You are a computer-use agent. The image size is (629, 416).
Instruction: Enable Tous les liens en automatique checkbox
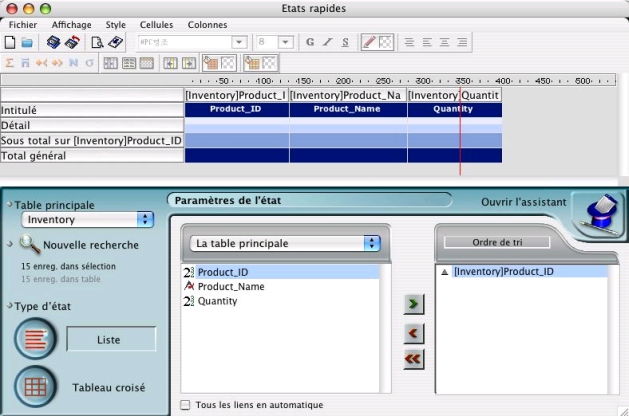click(185, 405)
